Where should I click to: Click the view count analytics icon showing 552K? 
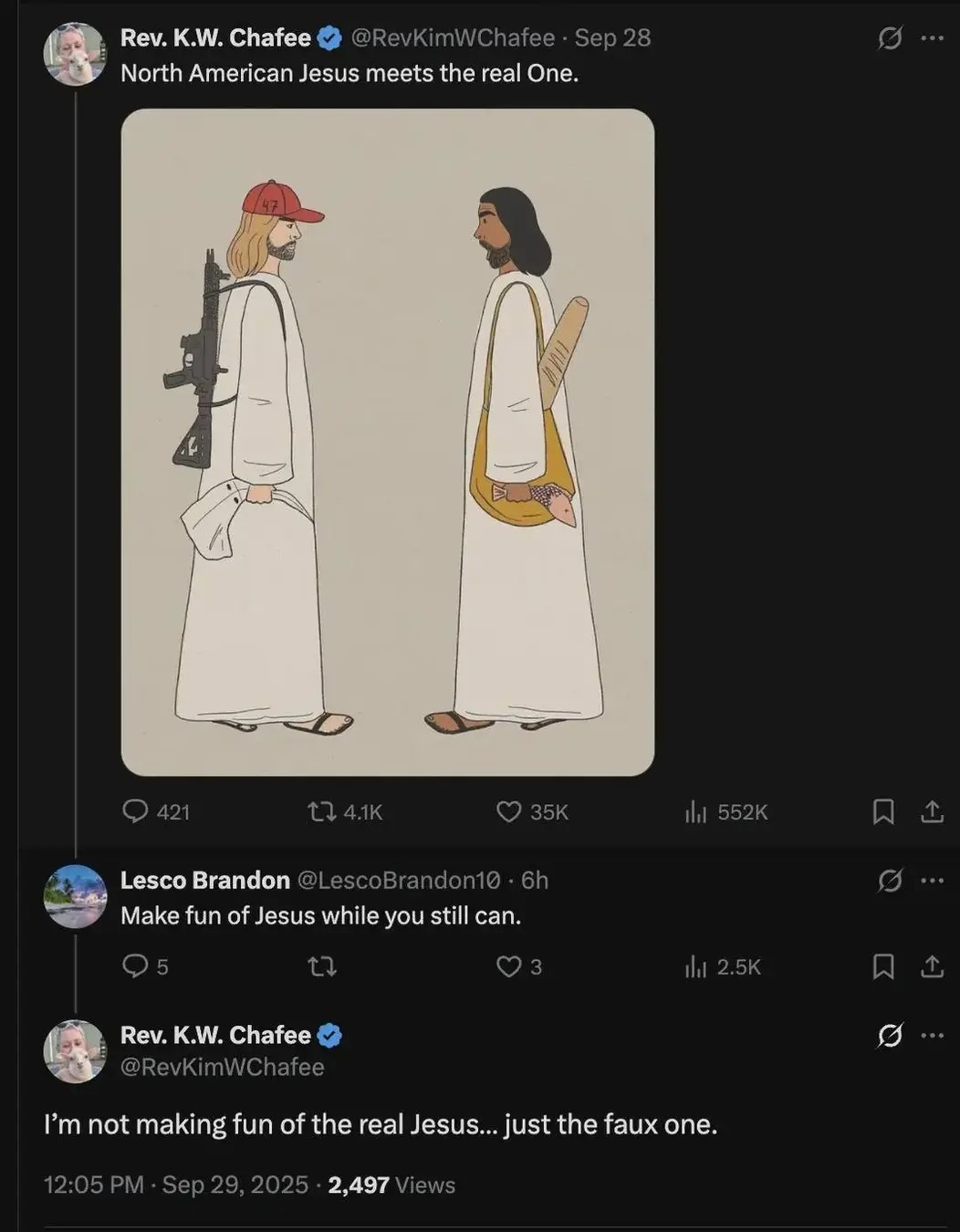tap(696, 812)
